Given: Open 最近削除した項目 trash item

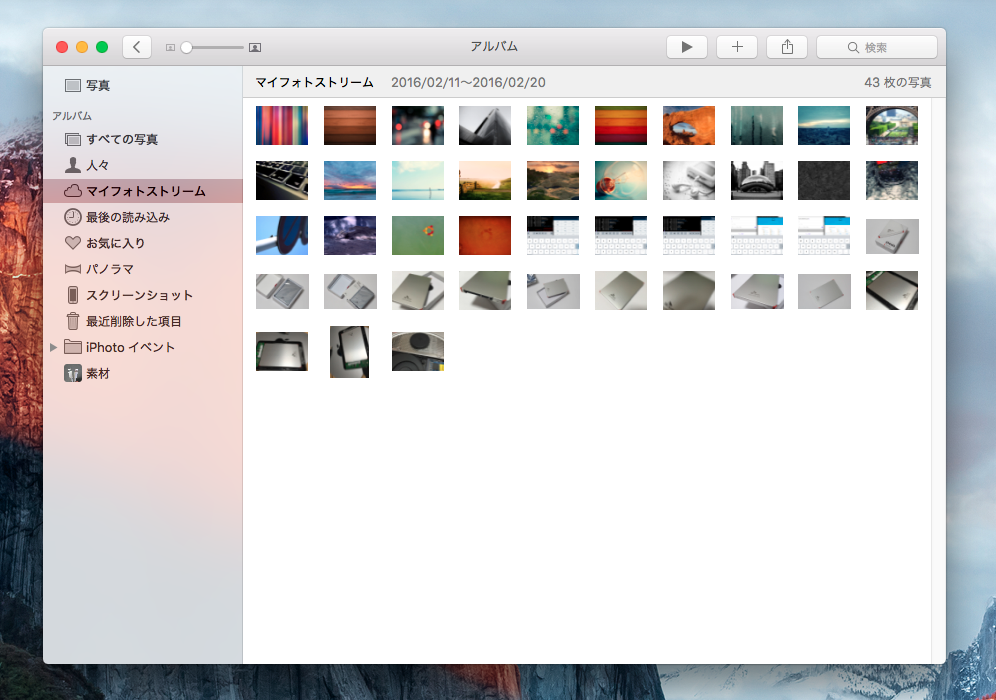Looking at the screenshot, I should point(133,321).
